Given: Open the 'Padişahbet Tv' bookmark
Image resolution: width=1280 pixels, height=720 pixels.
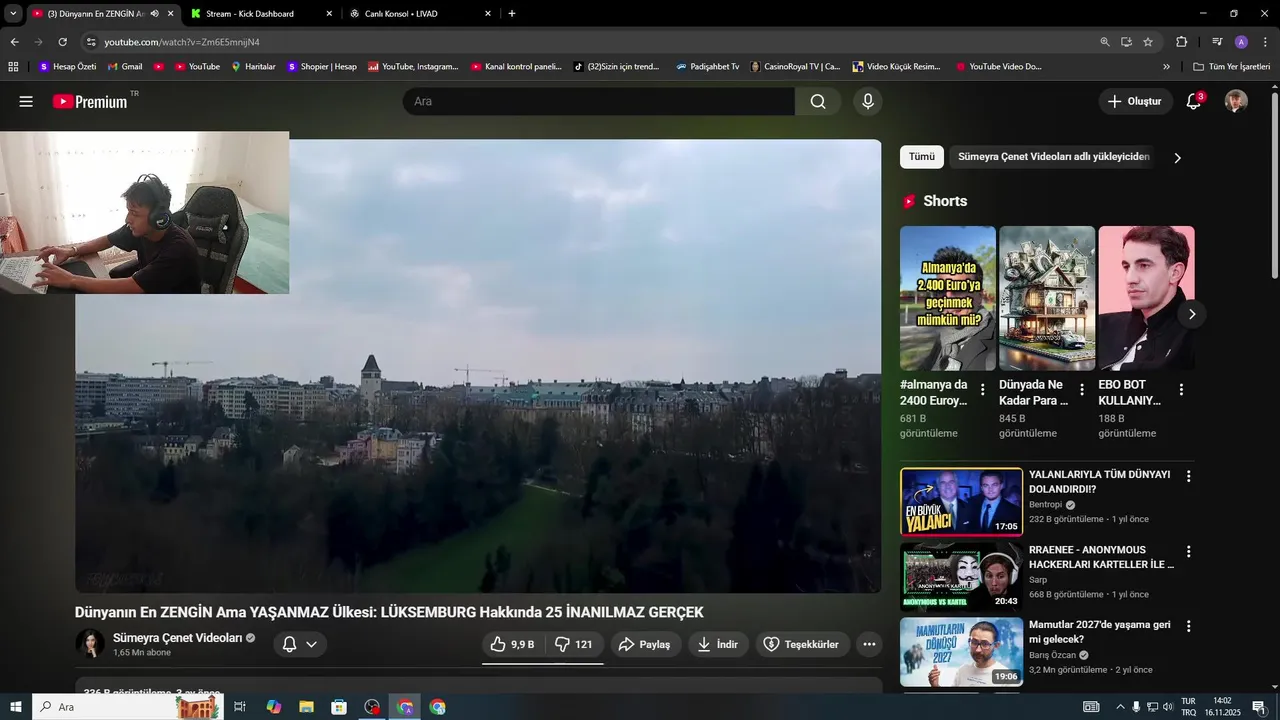Looking at the screenshot, I should pos(707,67).
